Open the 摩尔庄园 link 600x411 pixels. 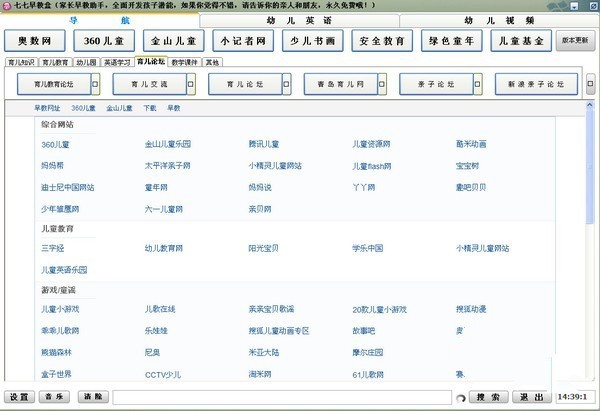point(368,352)
